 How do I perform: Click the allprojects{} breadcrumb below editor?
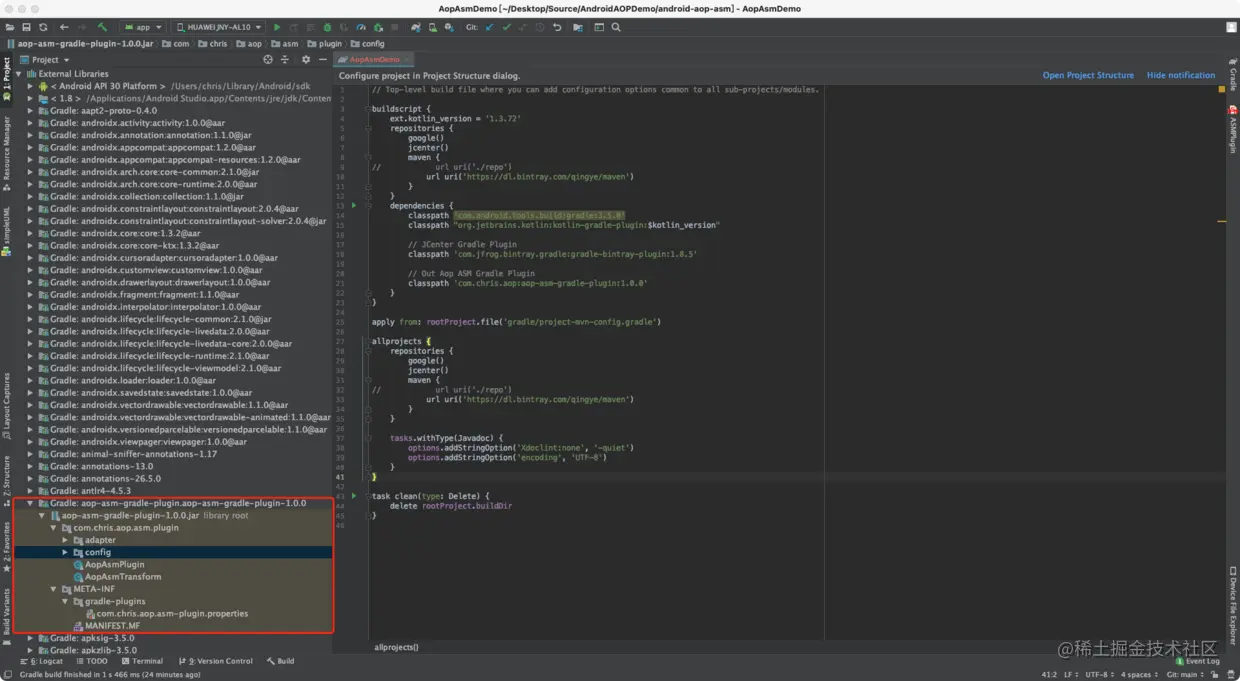(396, 647)
